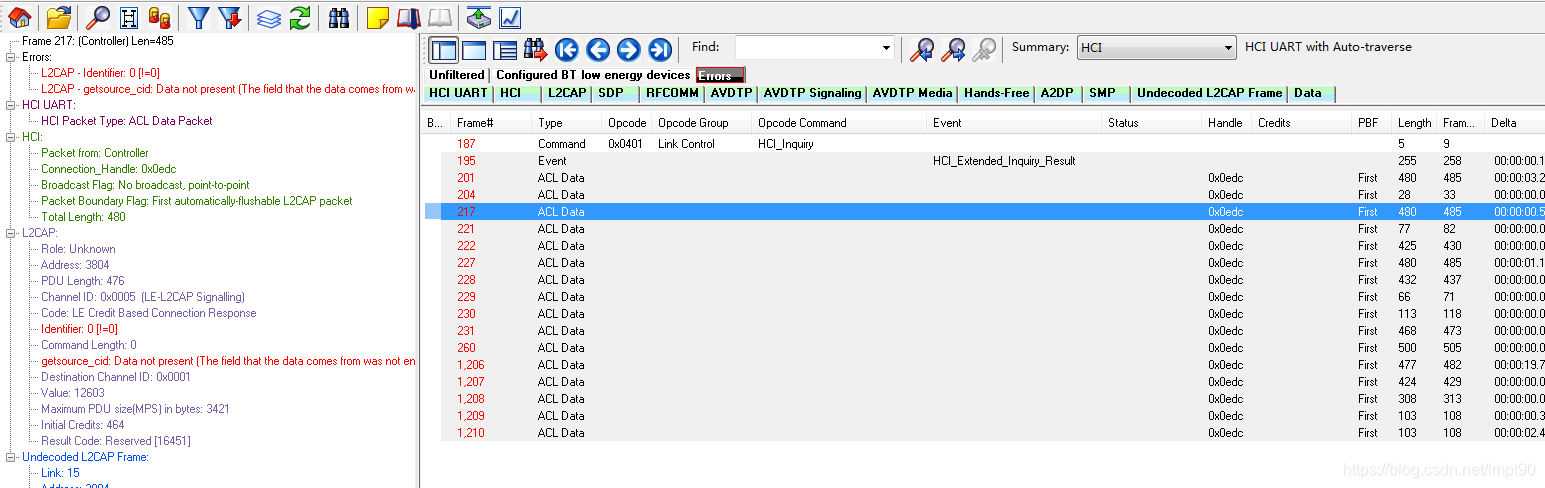Jump to last frame arrow button
The image size is (1545, 488).
tap(659, 49)
